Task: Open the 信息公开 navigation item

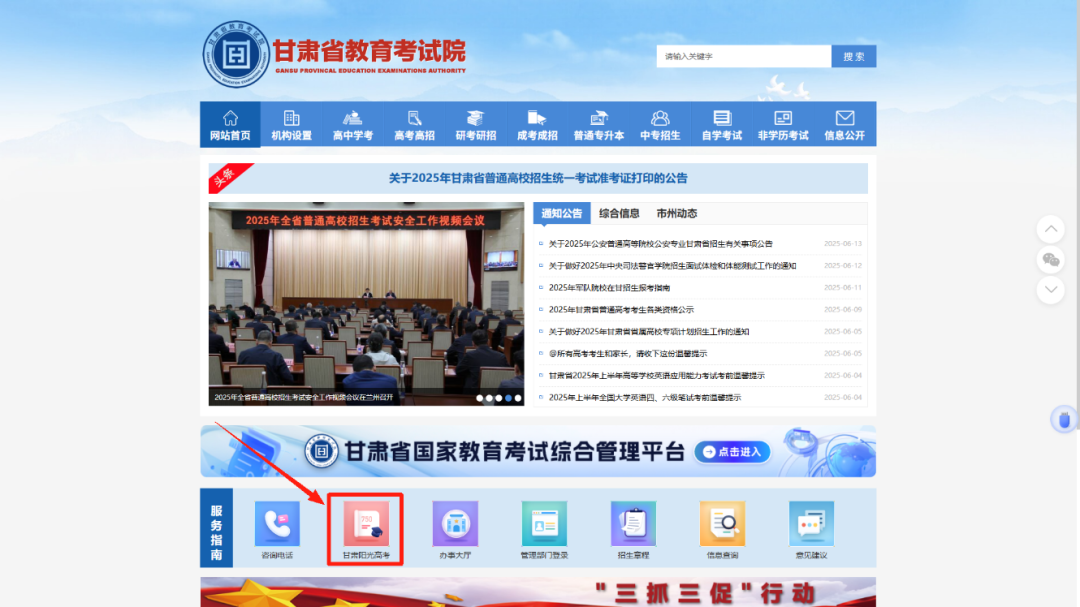Action: coord(844,125)
